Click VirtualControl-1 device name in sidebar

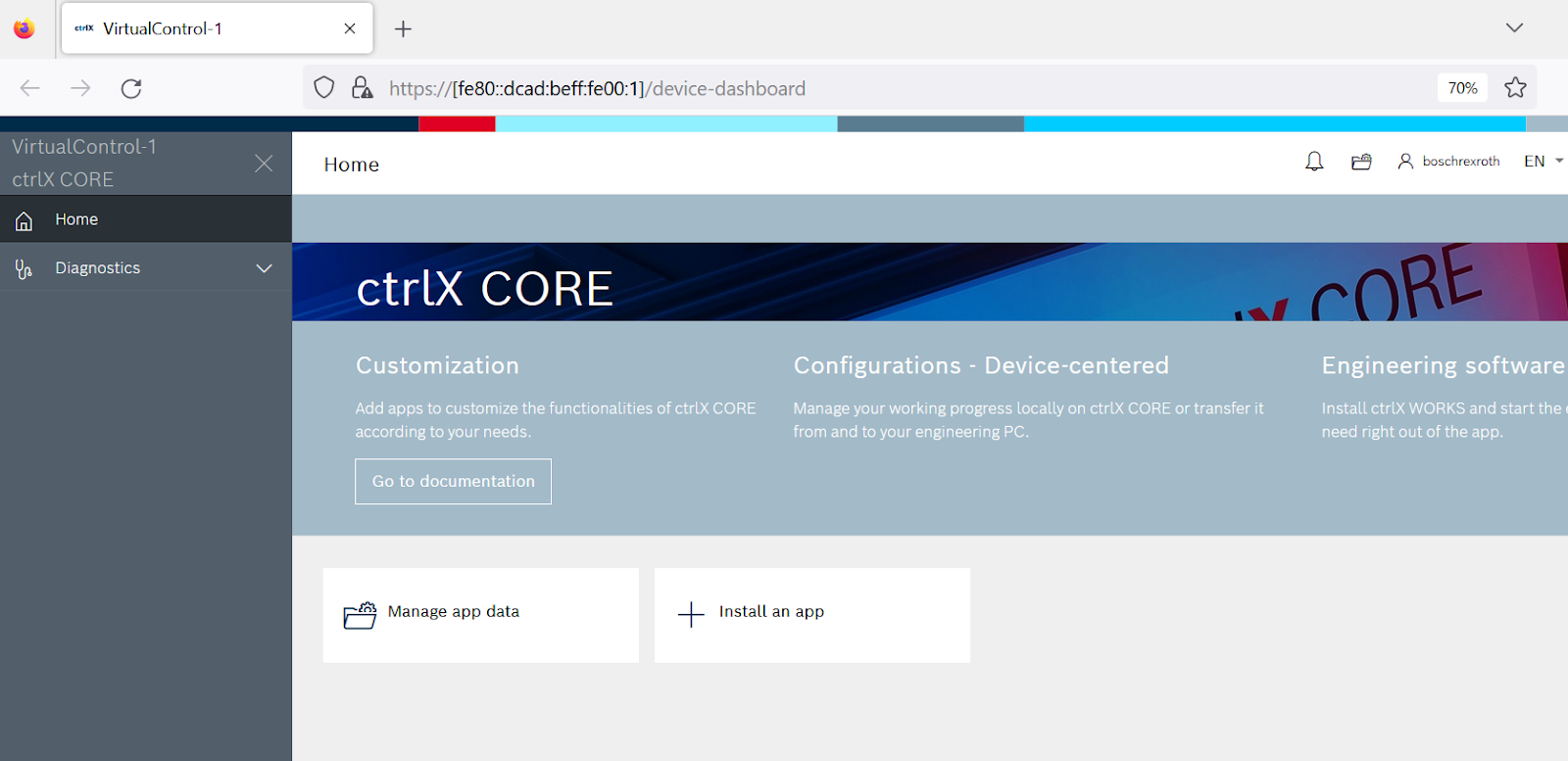(x=84, y=147)
